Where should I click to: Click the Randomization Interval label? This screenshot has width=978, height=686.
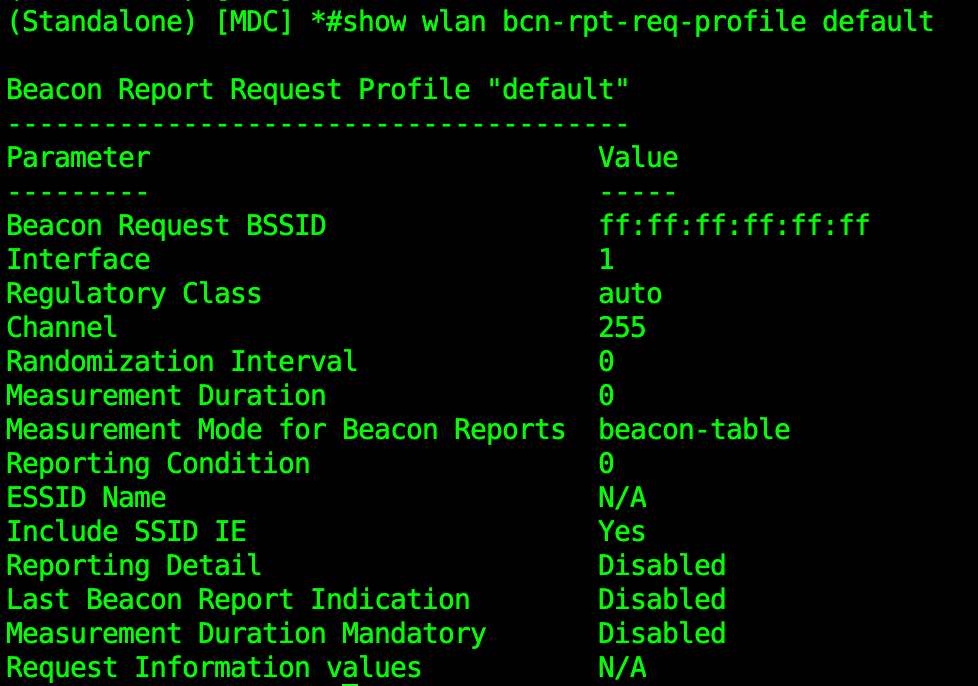[x=182, y=362]
